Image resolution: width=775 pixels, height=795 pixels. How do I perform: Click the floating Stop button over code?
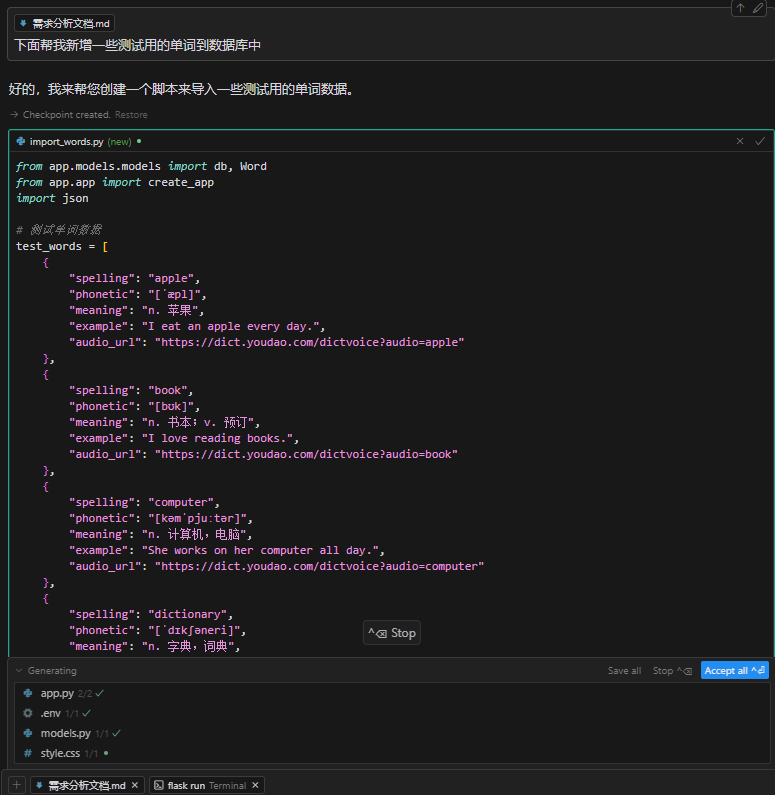coord(392,633)
